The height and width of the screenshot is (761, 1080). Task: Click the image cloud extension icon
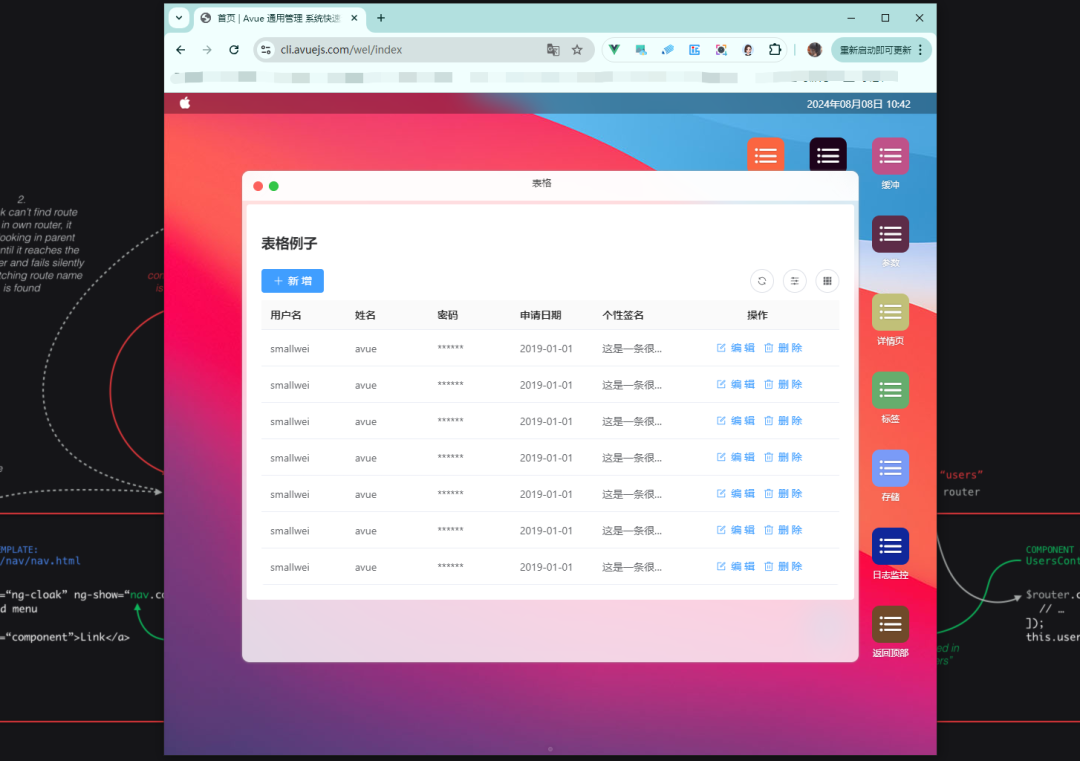tap(641, 50)
